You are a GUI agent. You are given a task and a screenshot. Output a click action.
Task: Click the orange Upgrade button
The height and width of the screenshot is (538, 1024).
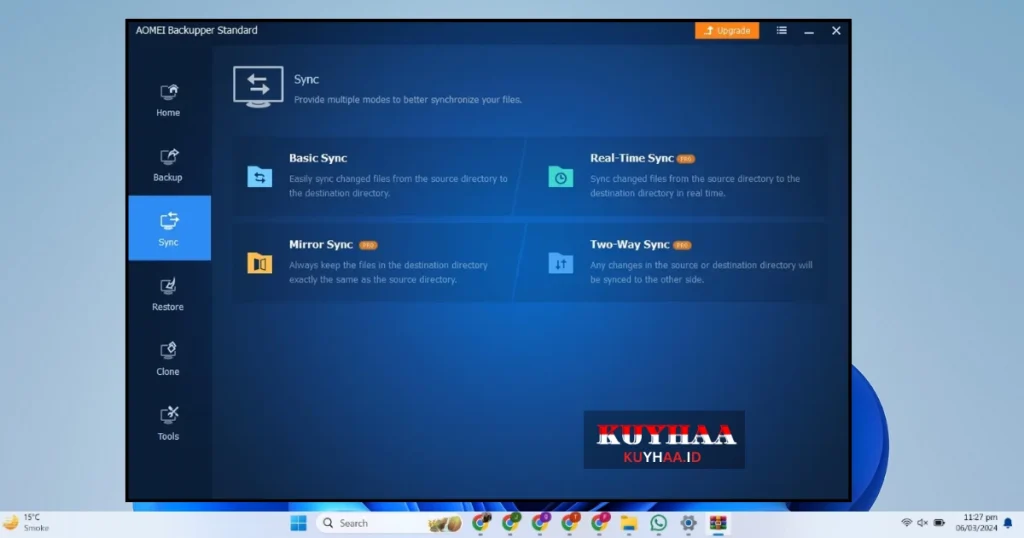pyautogui.click(x=727, y=31)
